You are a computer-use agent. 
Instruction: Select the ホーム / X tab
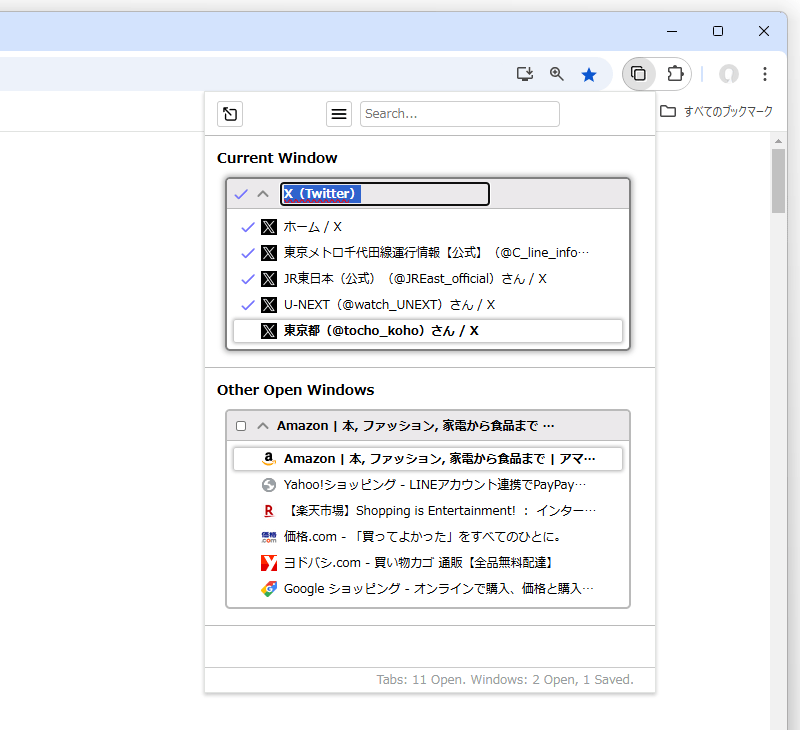pyautogui.click(x=428, y=227)
